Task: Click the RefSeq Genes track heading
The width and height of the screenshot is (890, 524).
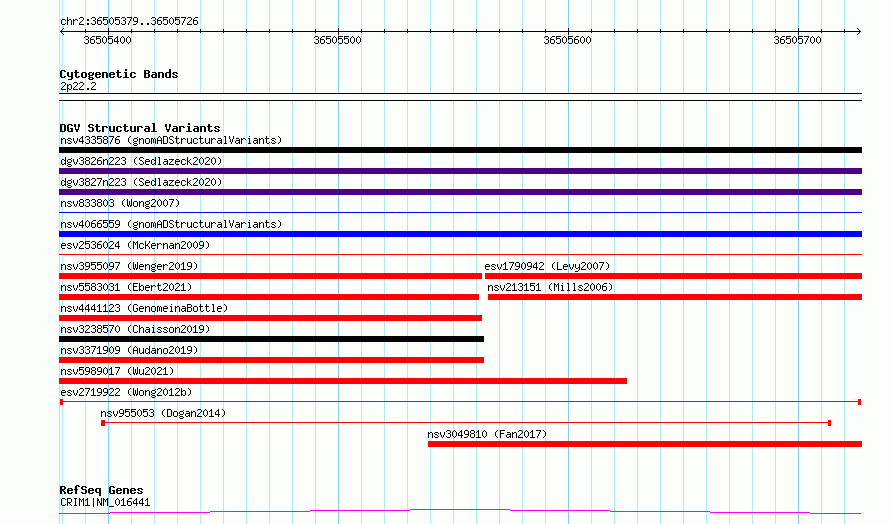Action: coord(101,490)
